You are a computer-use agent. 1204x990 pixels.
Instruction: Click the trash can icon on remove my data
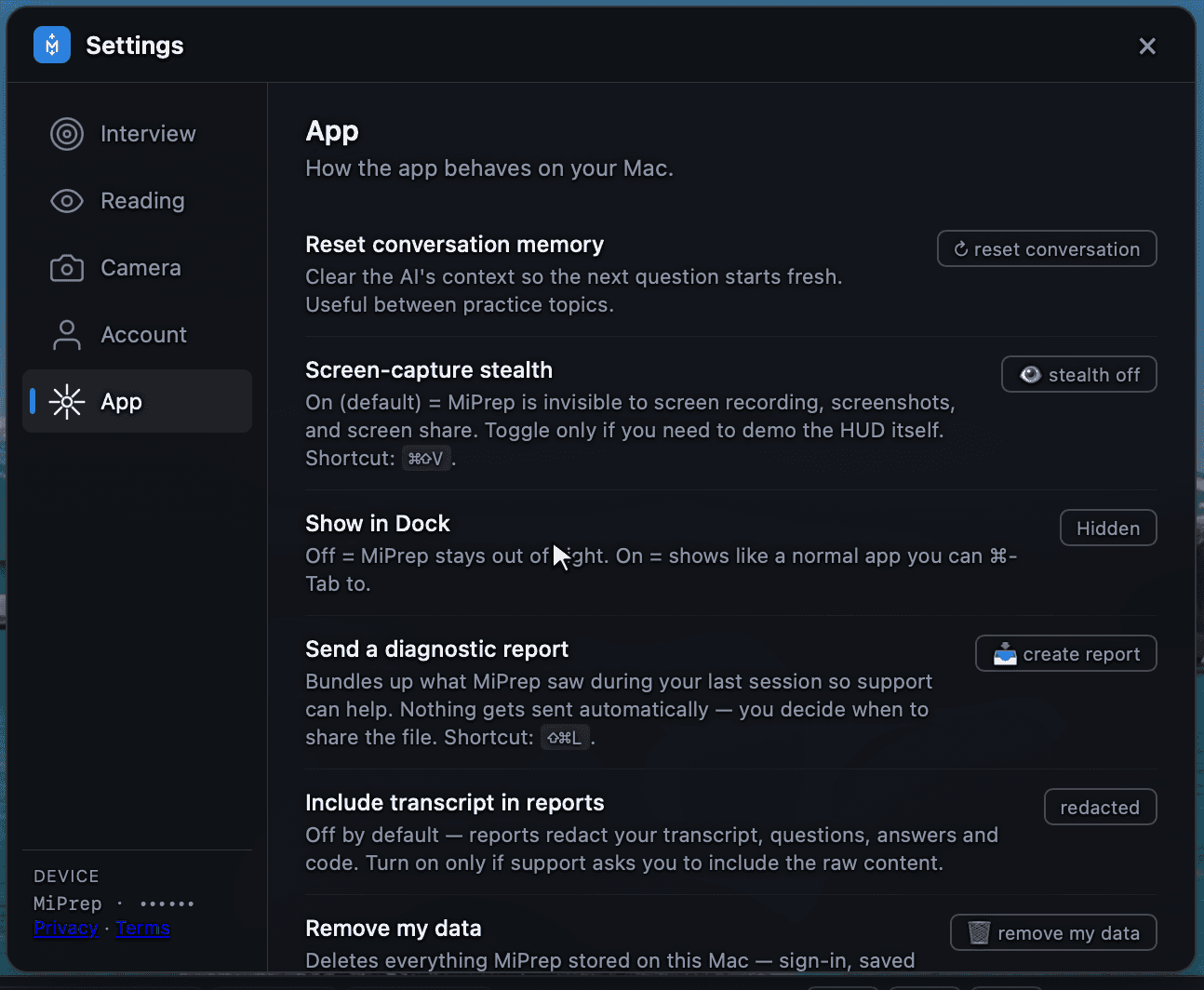point(979,932)
